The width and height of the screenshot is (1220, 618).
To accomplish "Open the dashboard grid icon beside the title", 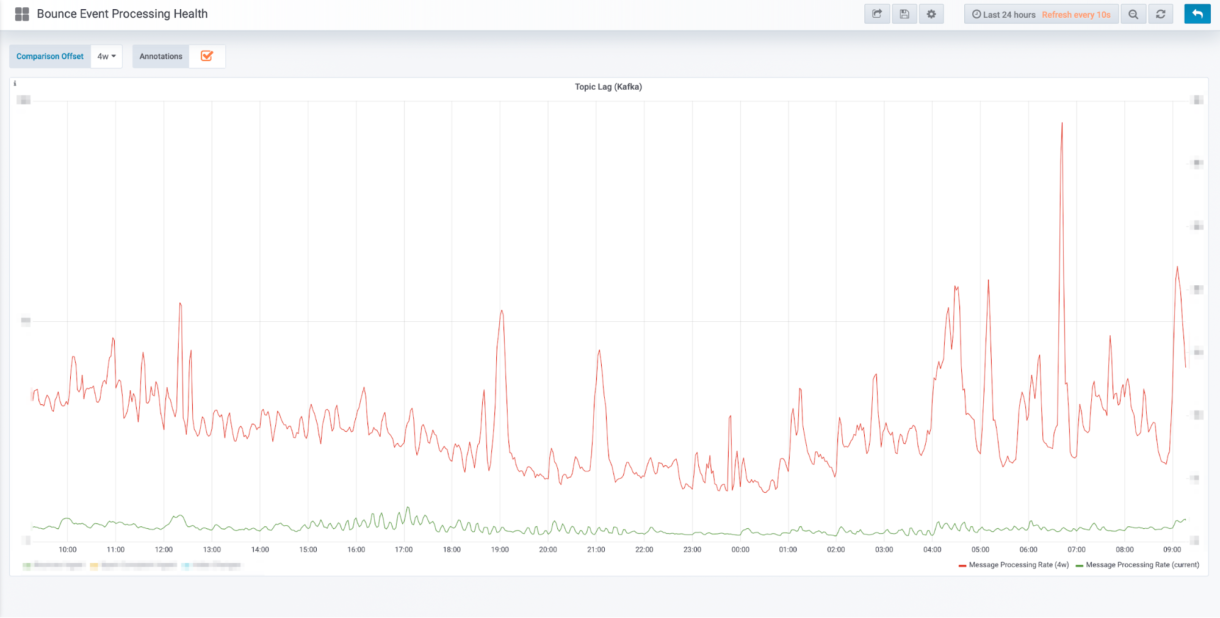I will click(22, 14).
